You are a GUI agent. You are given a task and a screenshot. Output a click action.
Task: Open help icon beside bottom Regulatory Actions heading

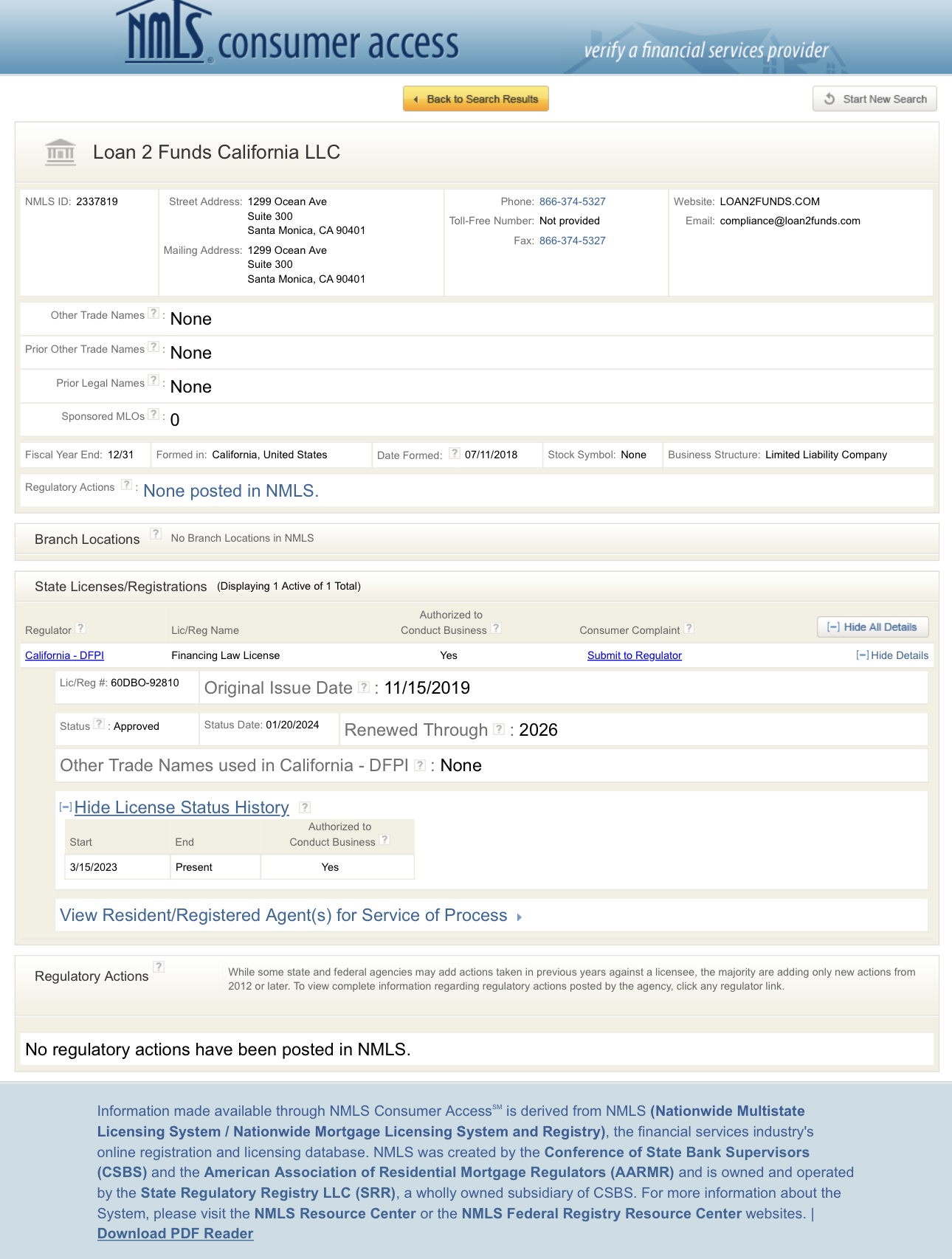coord(159,967)
